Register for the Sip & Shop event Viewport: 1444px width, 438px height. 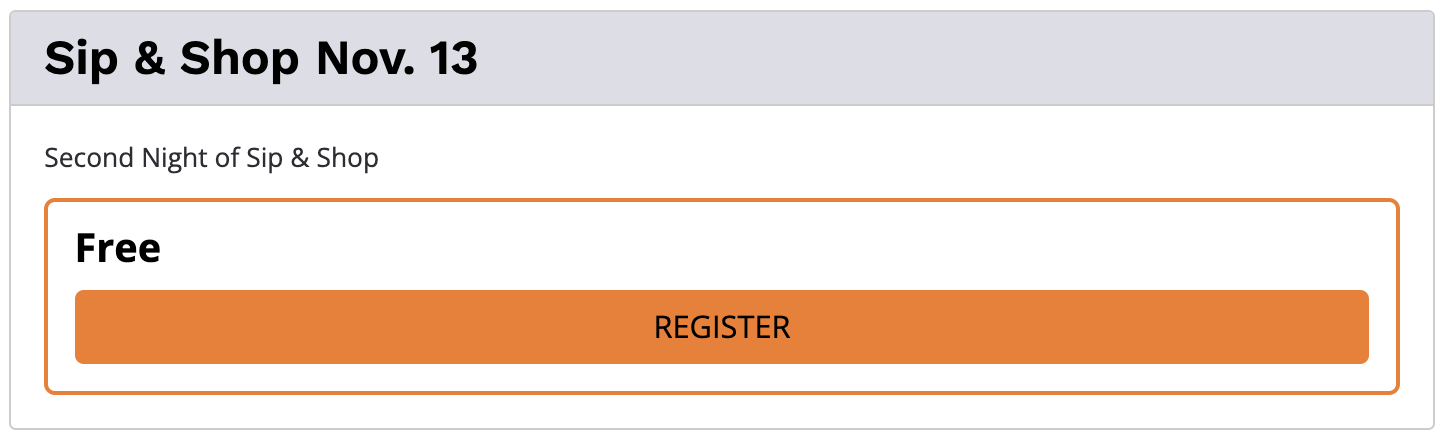[x=721, y=327]
